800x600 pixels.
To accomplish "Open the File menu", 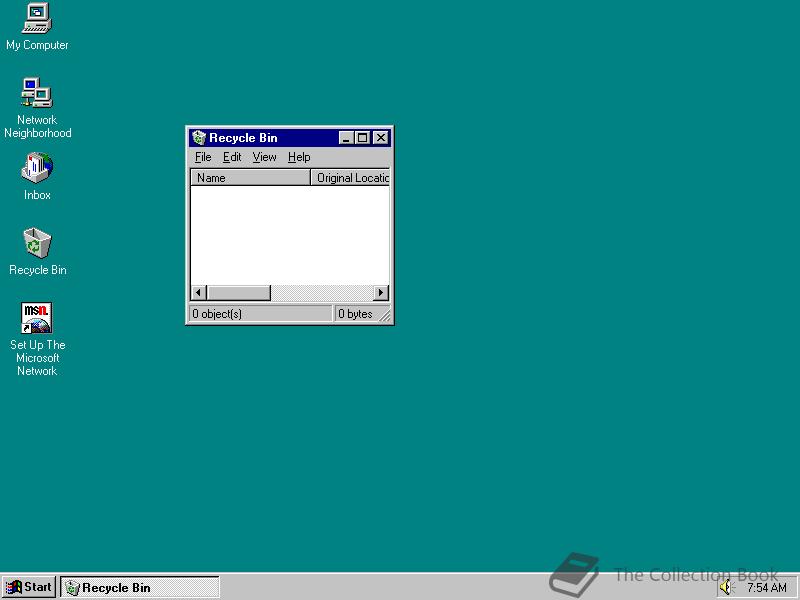I will pos(203,157).
